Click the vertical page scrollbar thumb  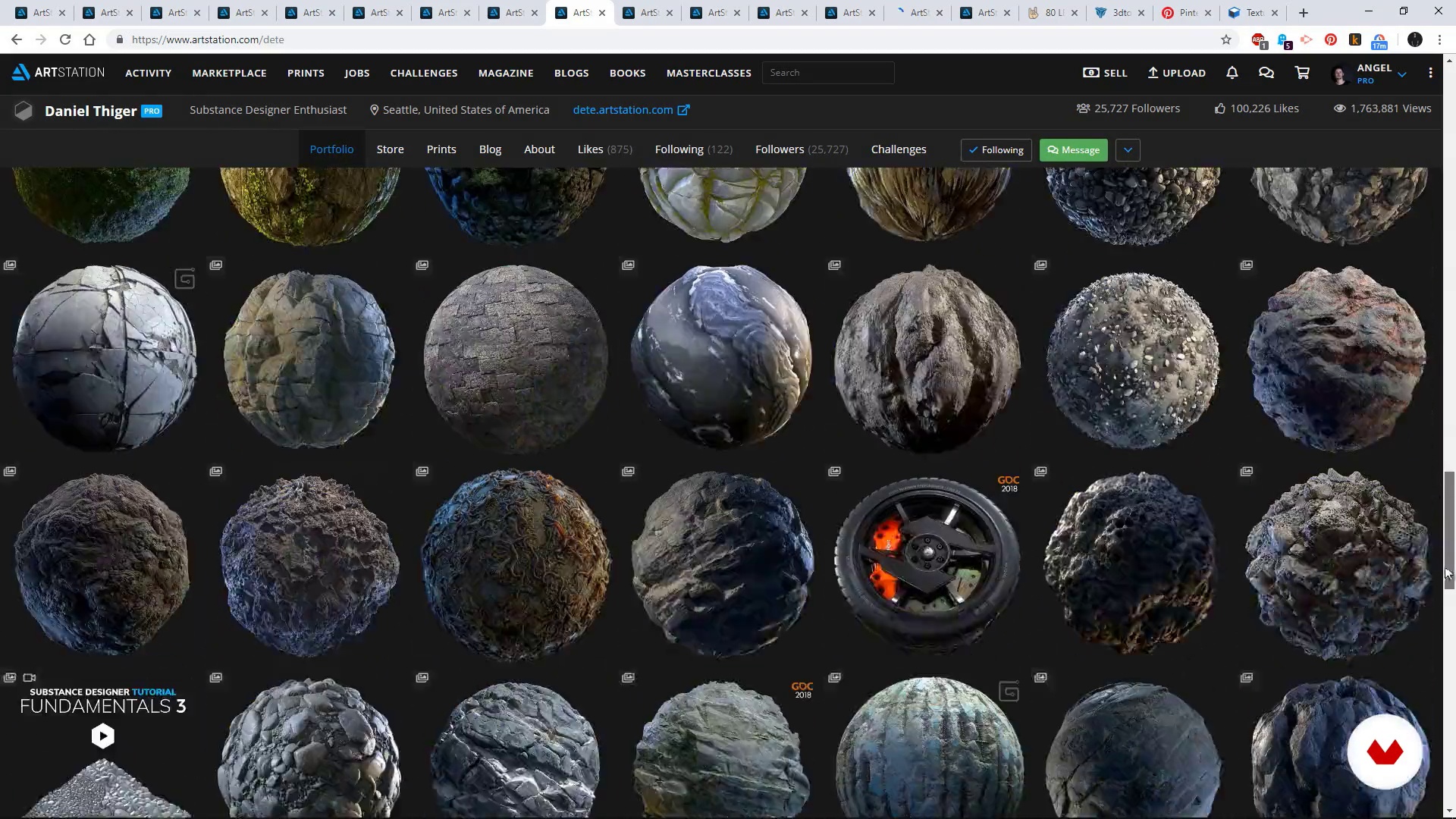tap(1449, 529)
